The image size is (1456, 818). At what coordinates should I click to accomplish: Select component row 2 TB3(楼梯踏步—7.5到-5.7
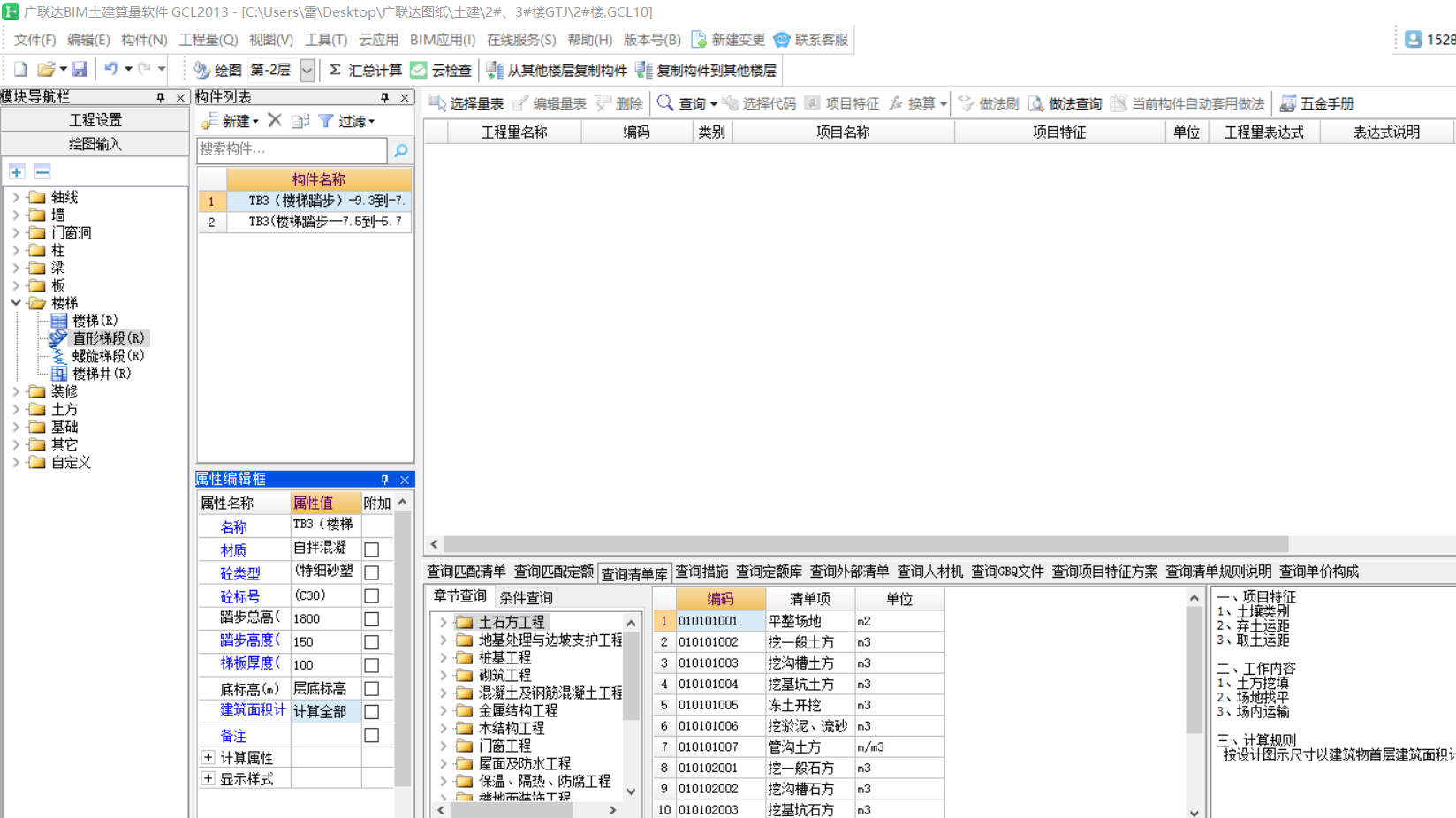(x=305, y=222)
